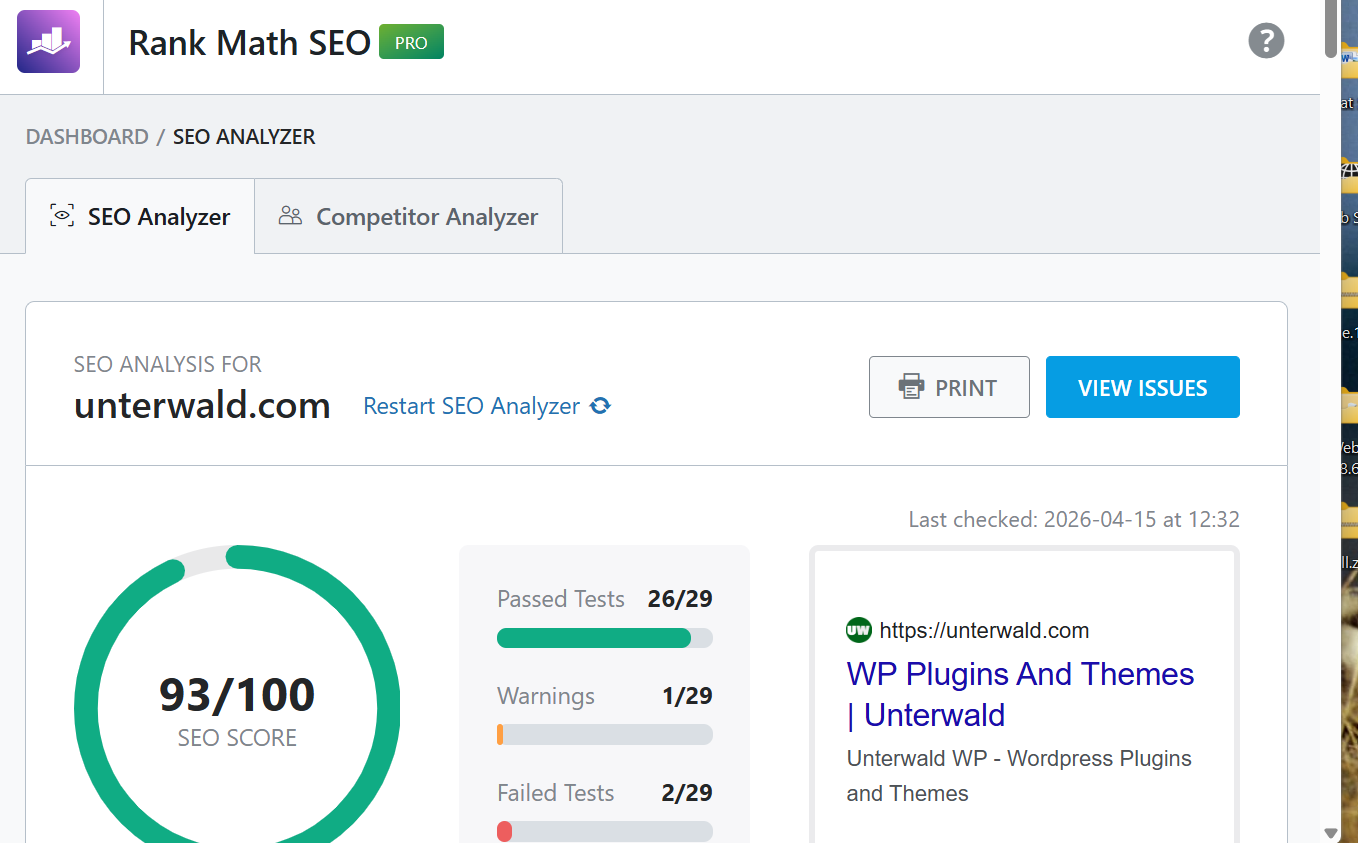Click the SEO ANALYZER breadcrumb text
Image resolution: width=1358 pixels, height=843 pixels.
[244, 137]
